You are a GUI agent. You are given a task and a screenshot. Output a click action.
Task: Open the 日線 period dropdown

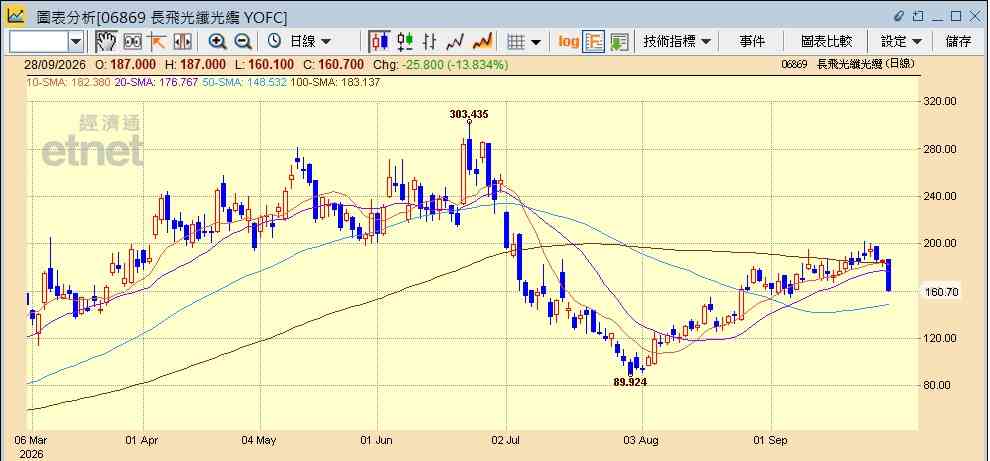point(309,42)
